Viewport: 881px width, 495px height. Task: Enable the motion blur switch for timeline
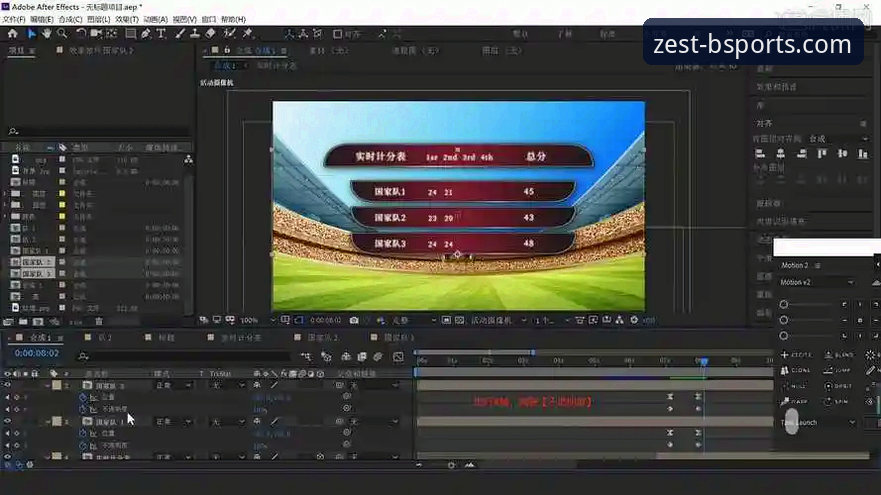[x=378, y=357]
